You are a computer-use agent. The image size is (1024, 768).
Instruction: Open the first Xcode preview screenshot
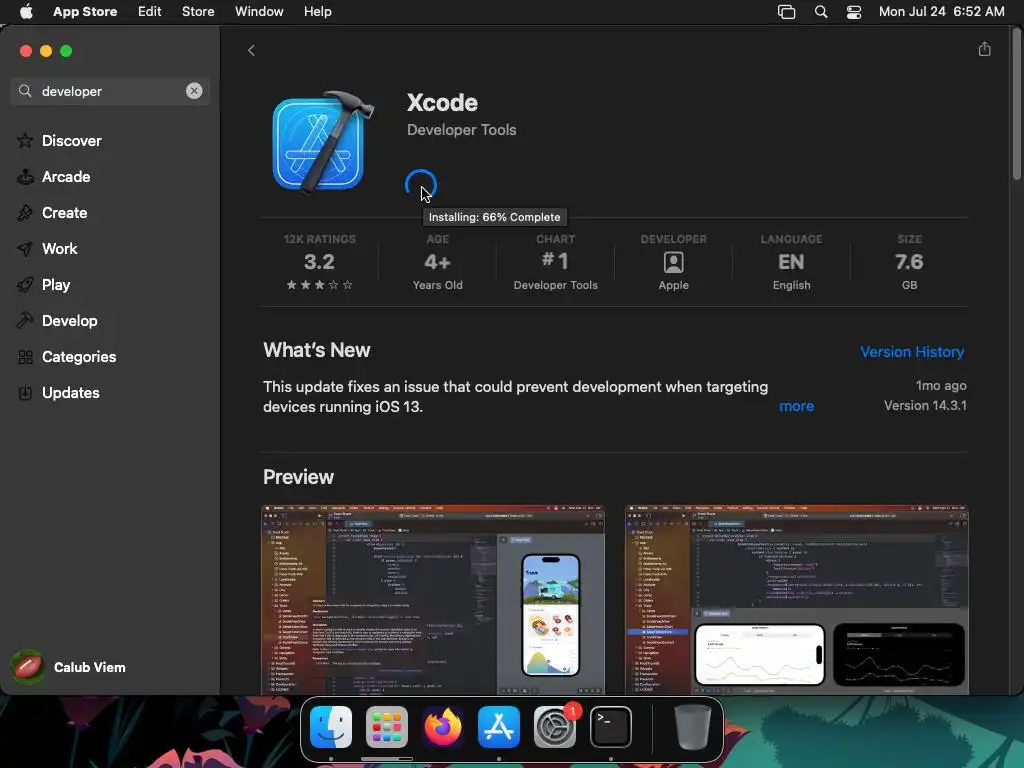pos(432,600)
